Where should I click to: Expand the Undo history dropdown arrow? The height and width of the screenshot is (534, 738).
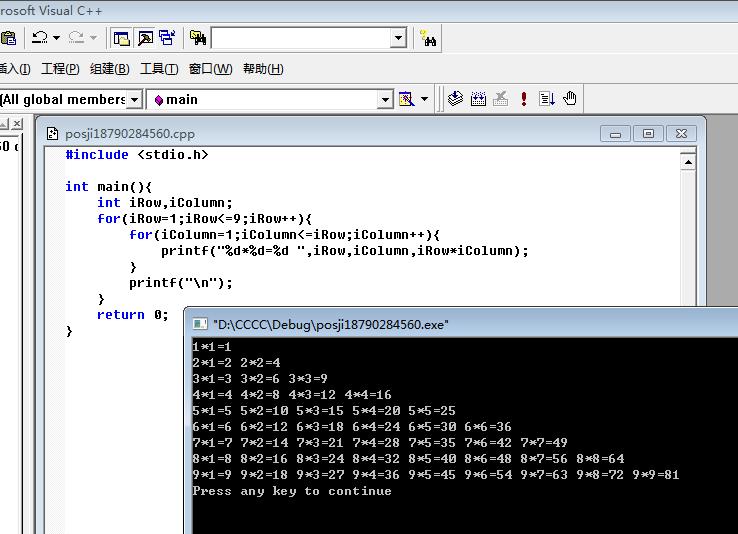[x=56, y=38]
